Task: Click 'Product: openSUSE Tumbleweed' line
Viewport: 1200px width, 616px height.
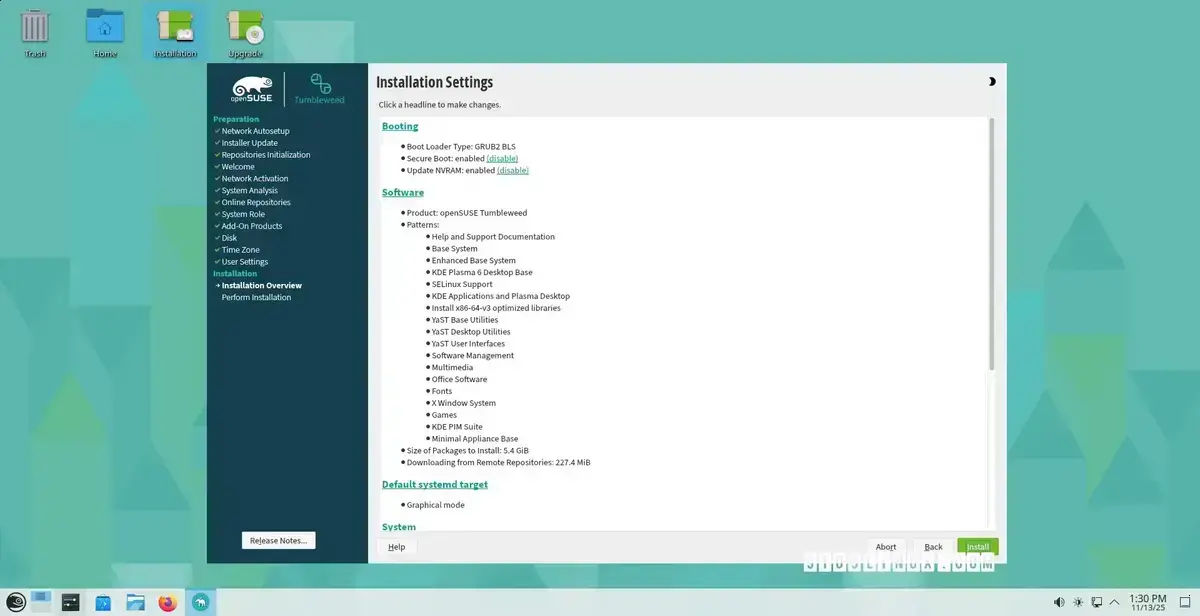Action: pyautogui.click(x=466, y=213)
